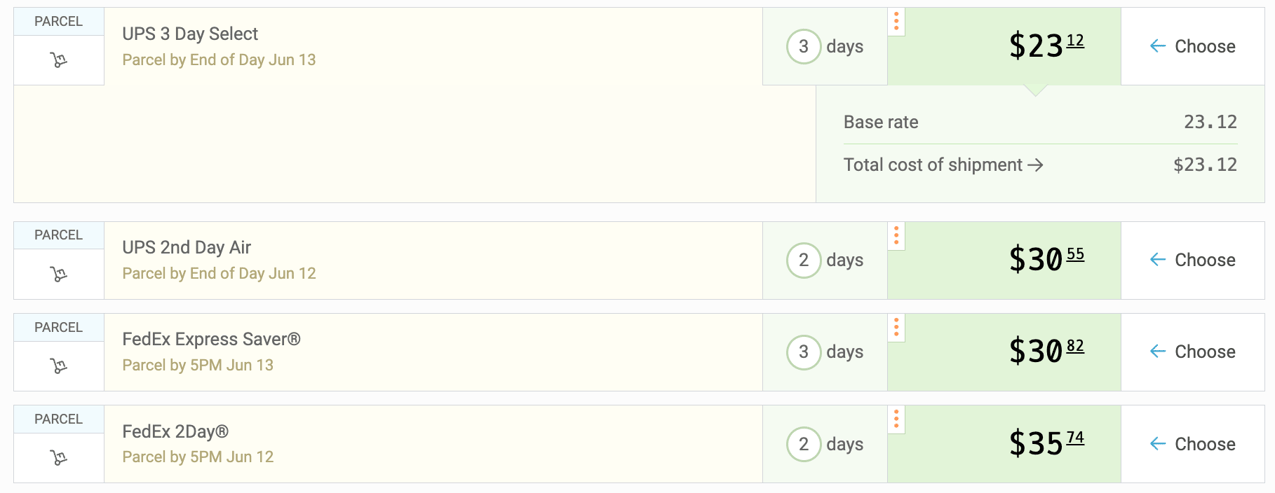The width and height of the screenshot is (1275, 493).
Task: Choose the UPS 3 Day Select rate
Action: click(x=1192, y=46)
